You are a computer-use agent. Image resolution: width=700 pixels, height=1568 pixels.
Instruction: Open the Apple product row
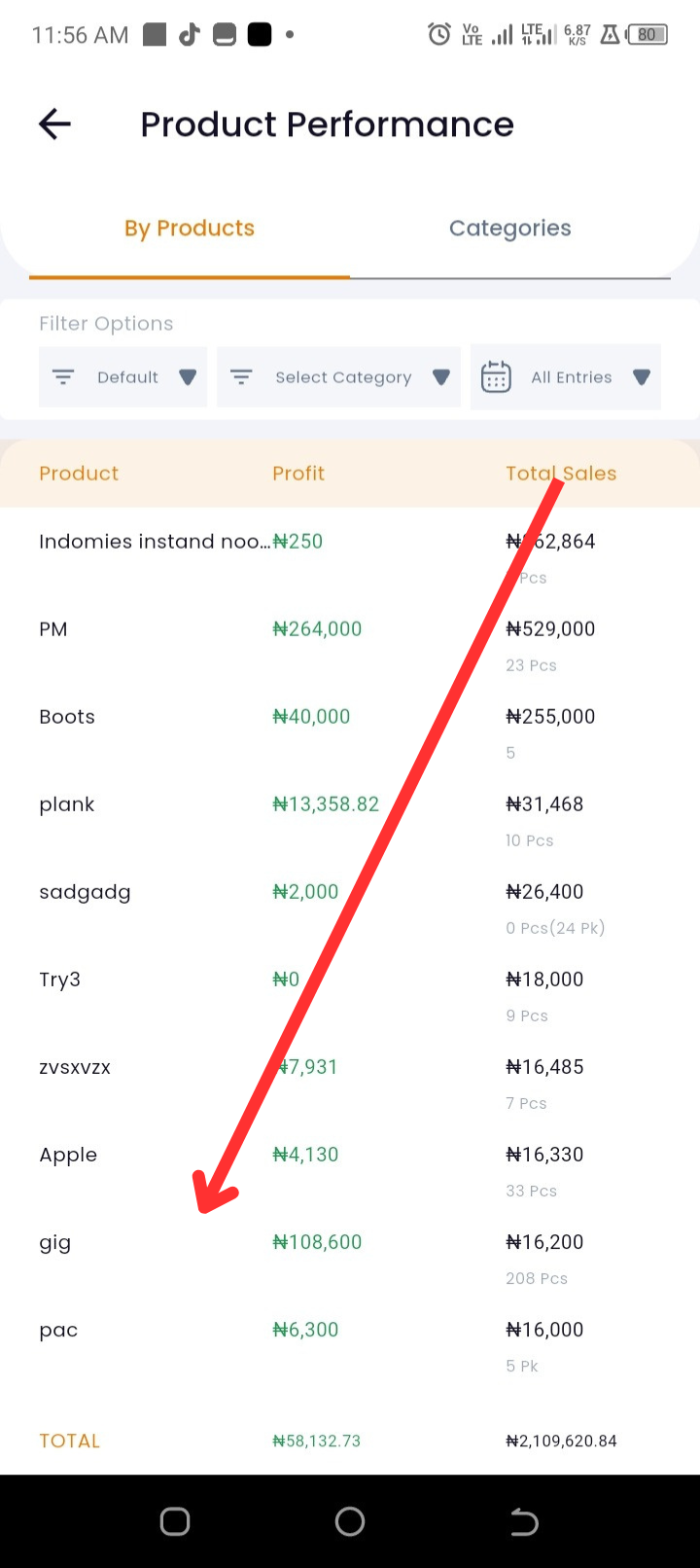pyautogui.click(x=350, y=1169)
